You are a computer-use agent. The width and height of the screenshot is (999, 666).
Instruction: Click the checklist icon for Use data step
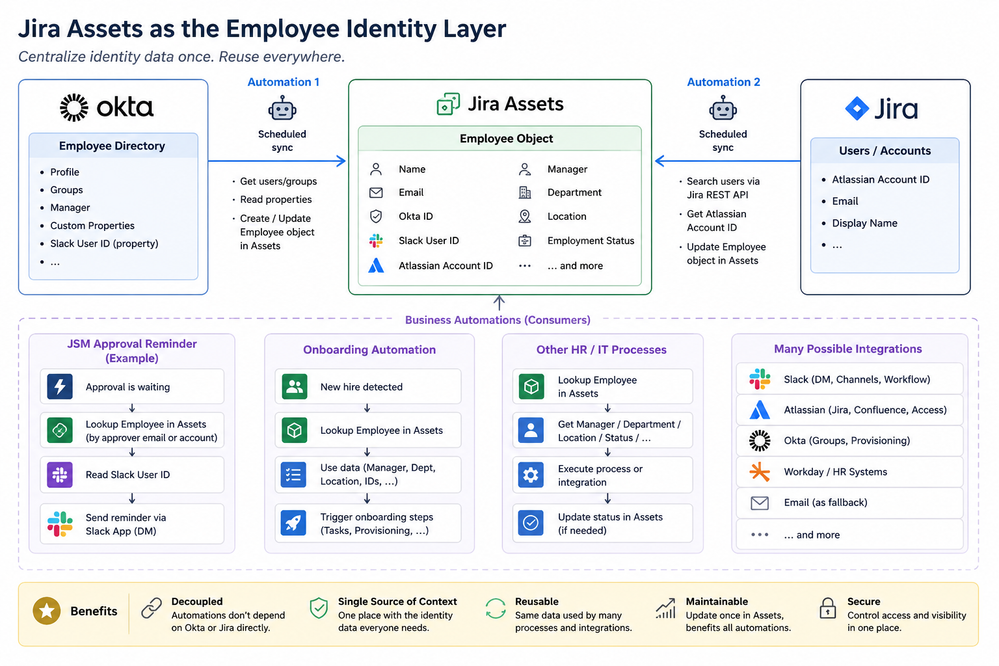(x=293, y=475)
